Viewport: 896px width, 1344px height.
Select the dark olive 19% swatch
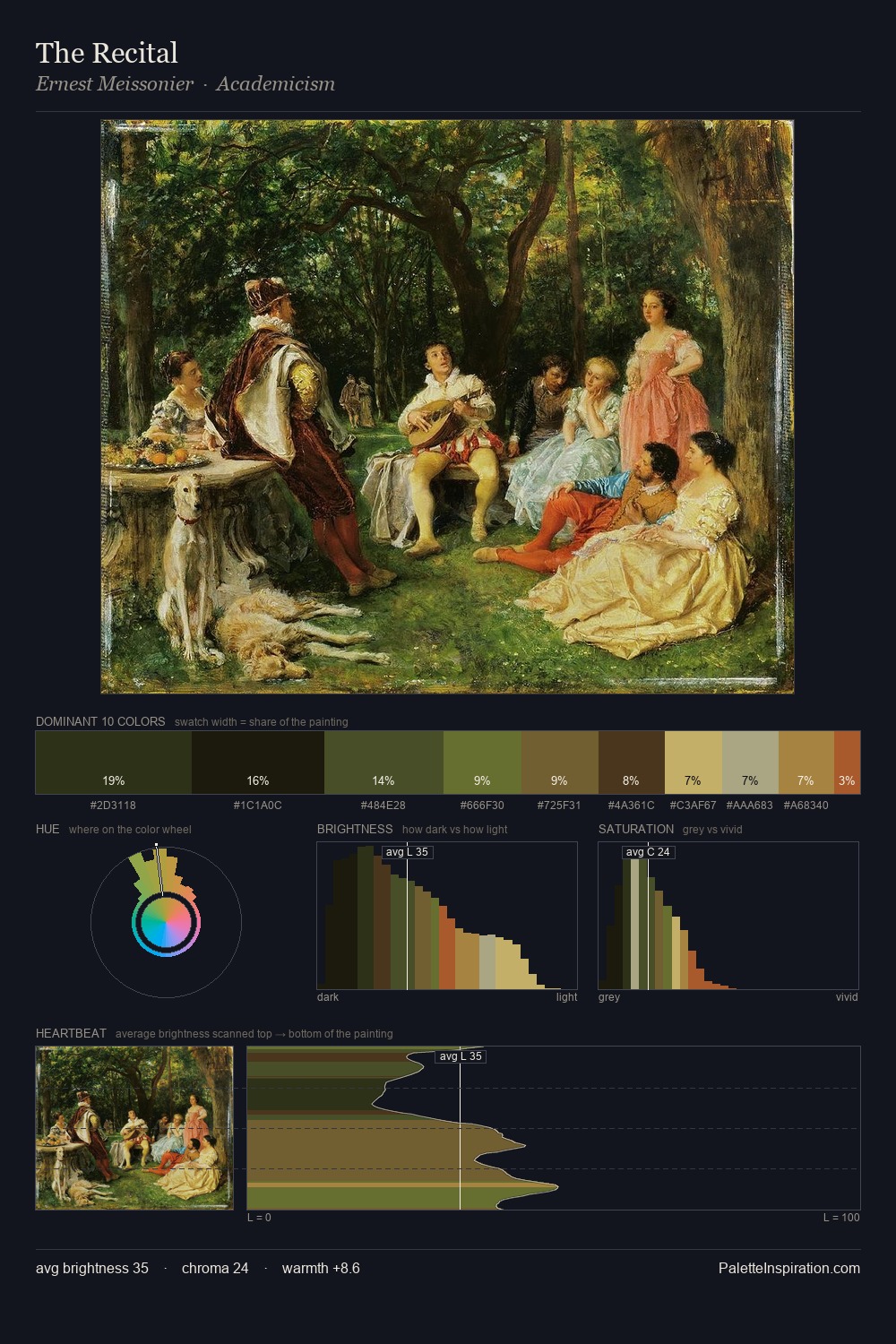pyautogui.click(x=114, y=762)
